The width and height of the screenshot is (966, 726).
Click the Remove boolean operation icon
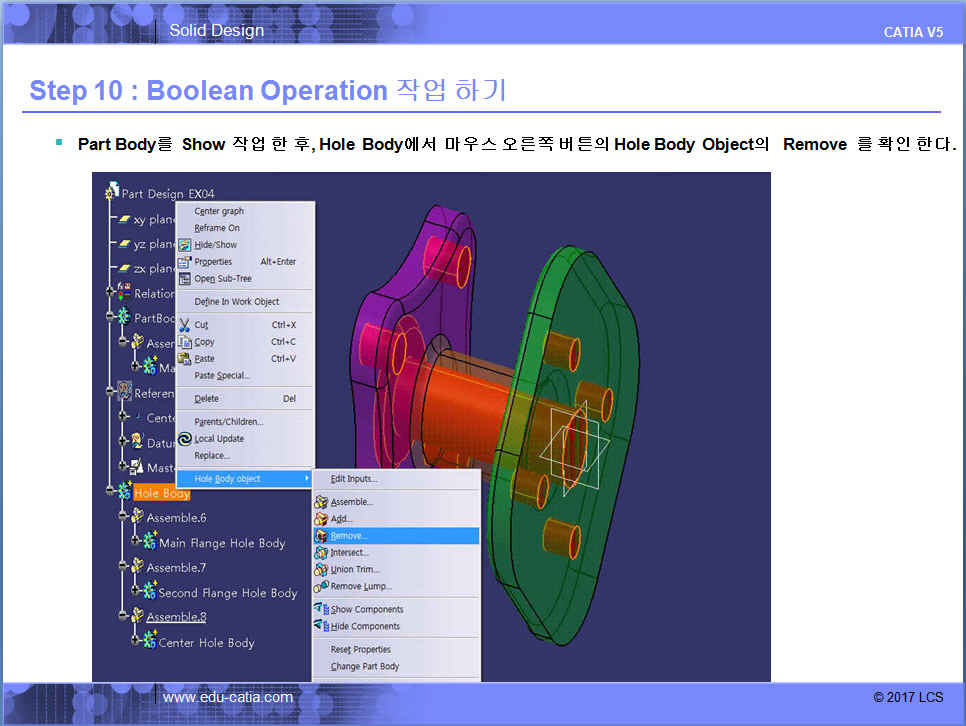(321, 536)
